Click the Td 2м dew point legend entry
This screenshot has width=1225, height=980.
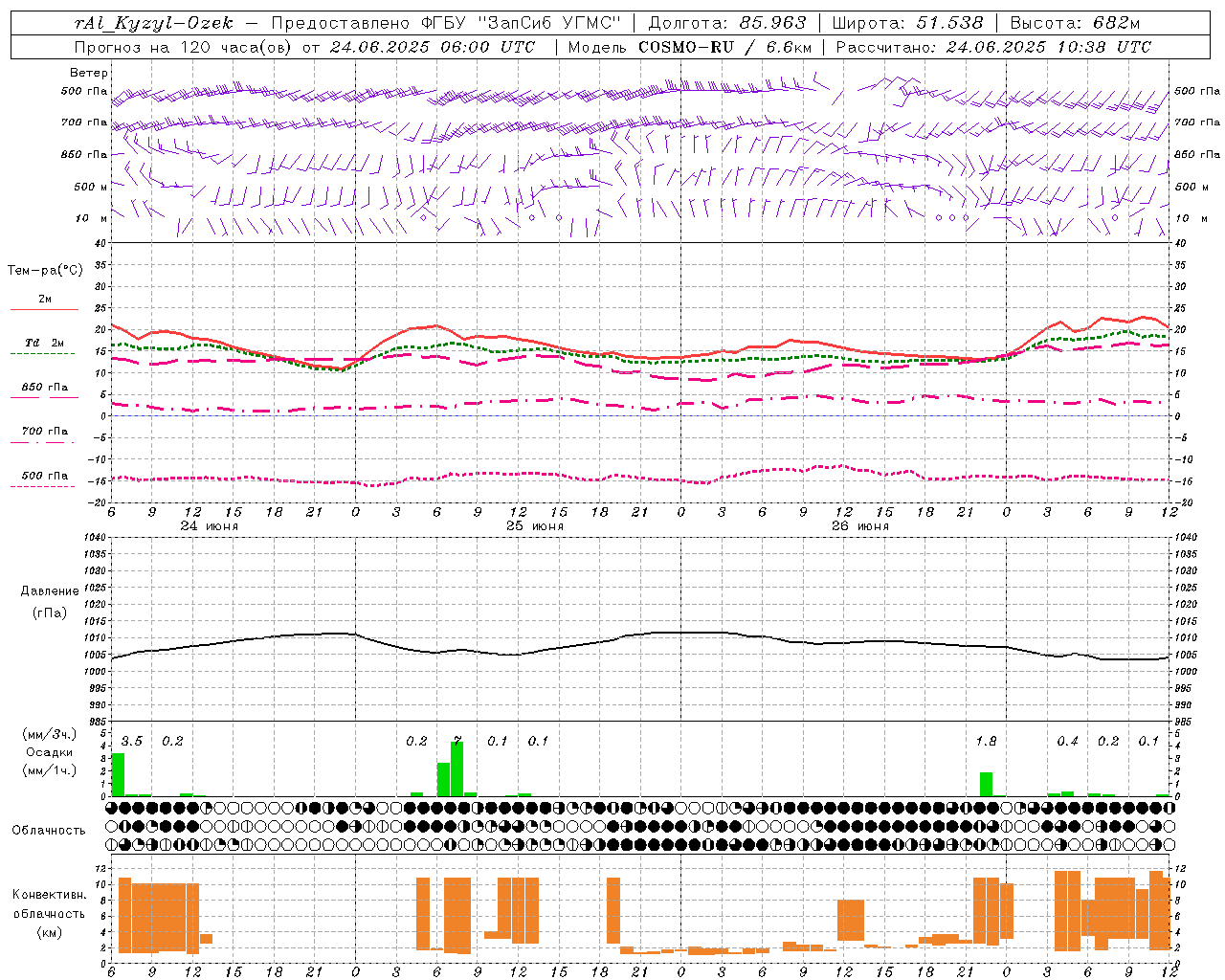click(x=44, y=343)
